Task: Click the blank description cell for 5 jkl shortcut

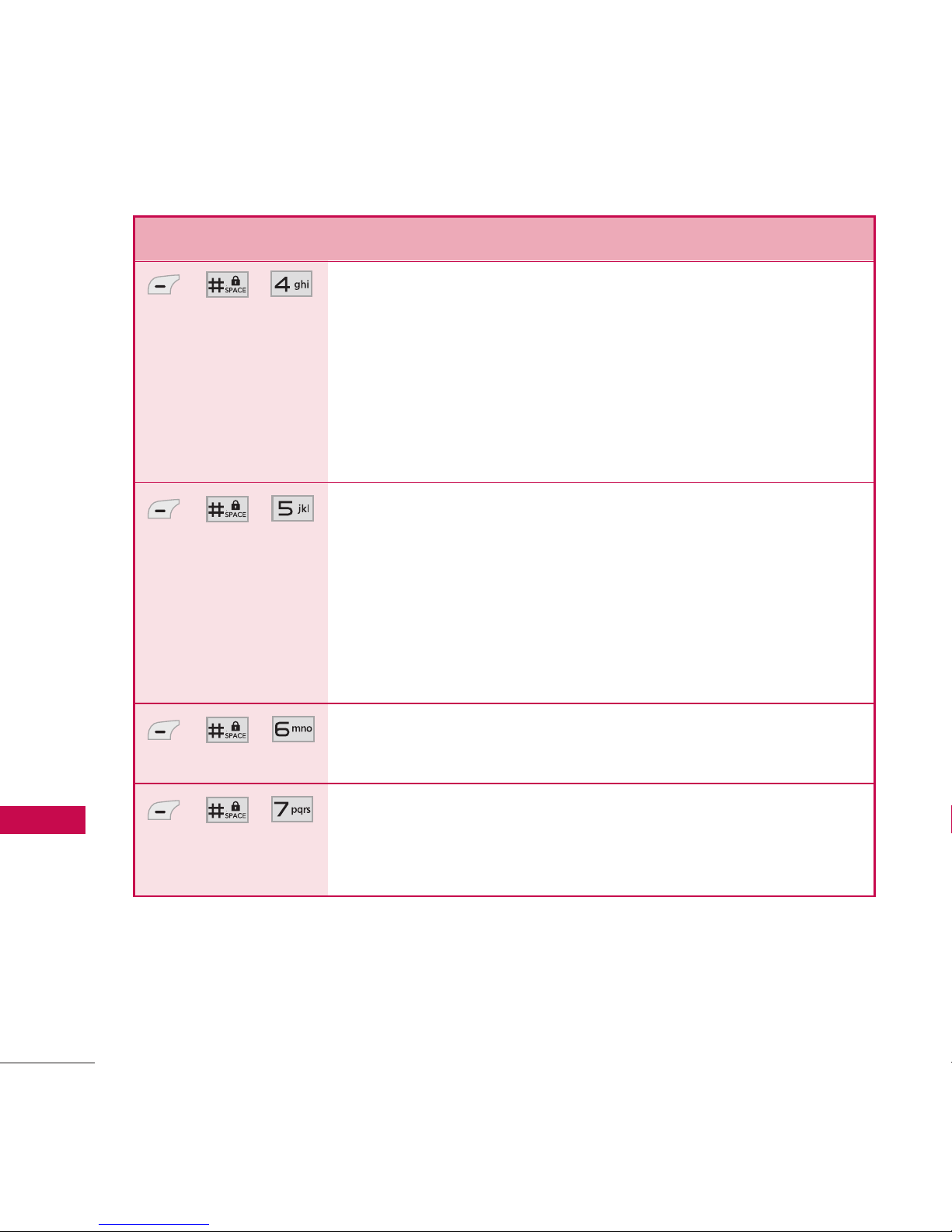Action: (x=601, y=593)
